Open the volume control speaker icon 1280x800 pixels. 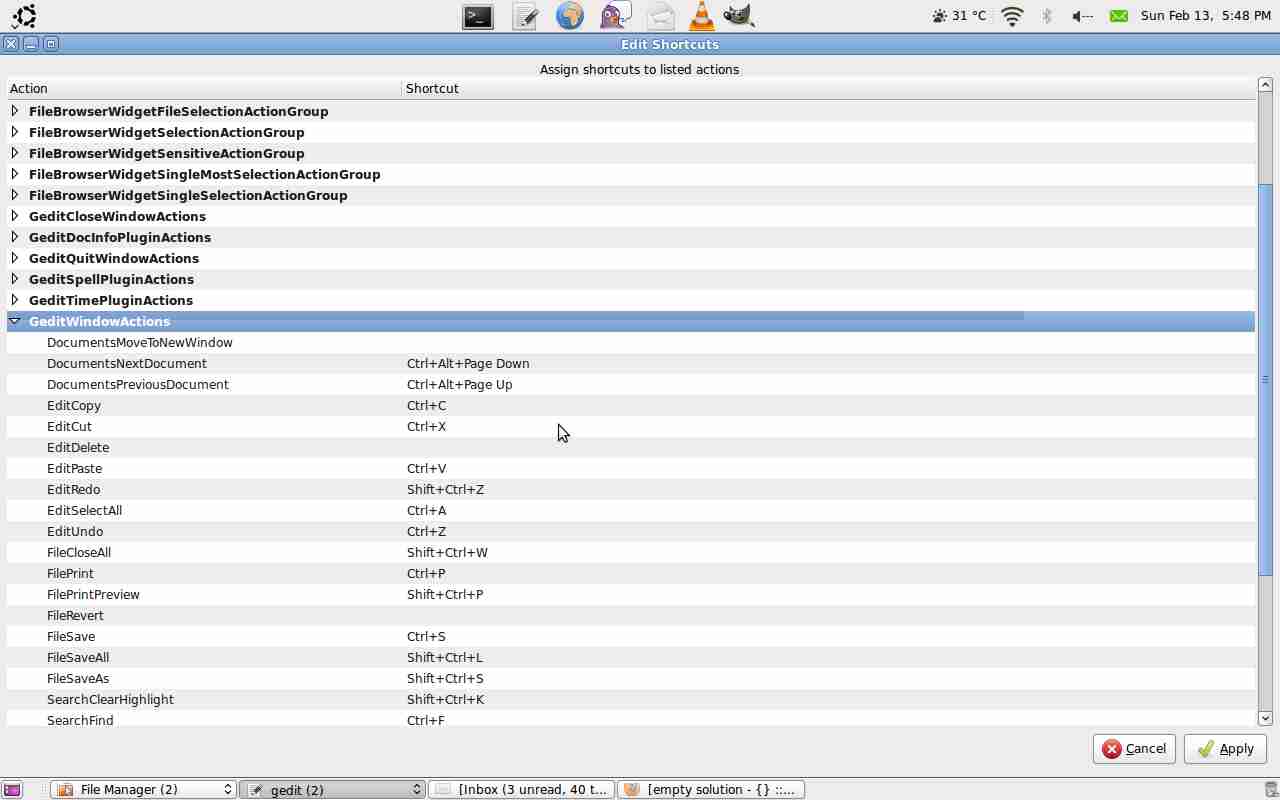(1082, 16)
